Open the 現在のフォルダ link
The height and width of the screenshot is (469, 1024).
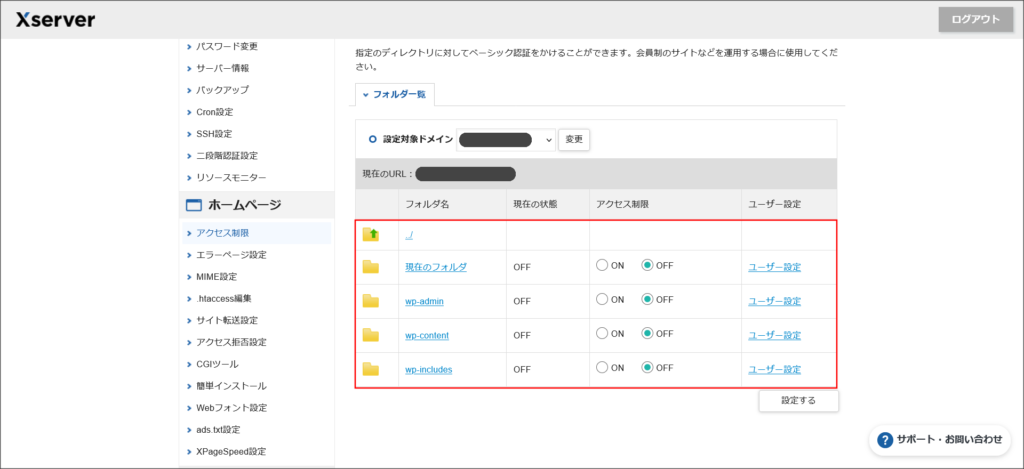[x=436, y=267]
